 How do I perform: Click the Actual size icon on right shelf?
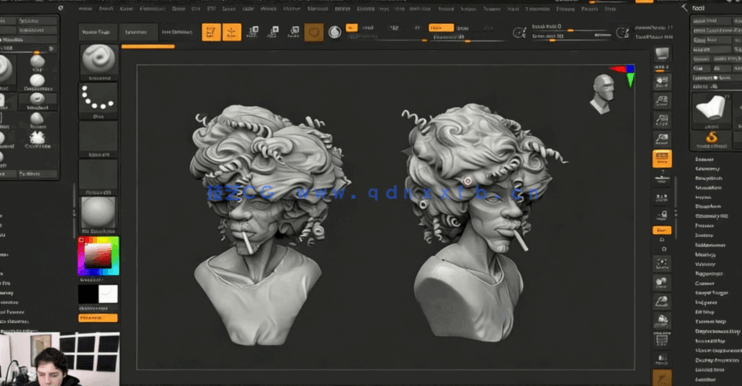pos(662,120)
